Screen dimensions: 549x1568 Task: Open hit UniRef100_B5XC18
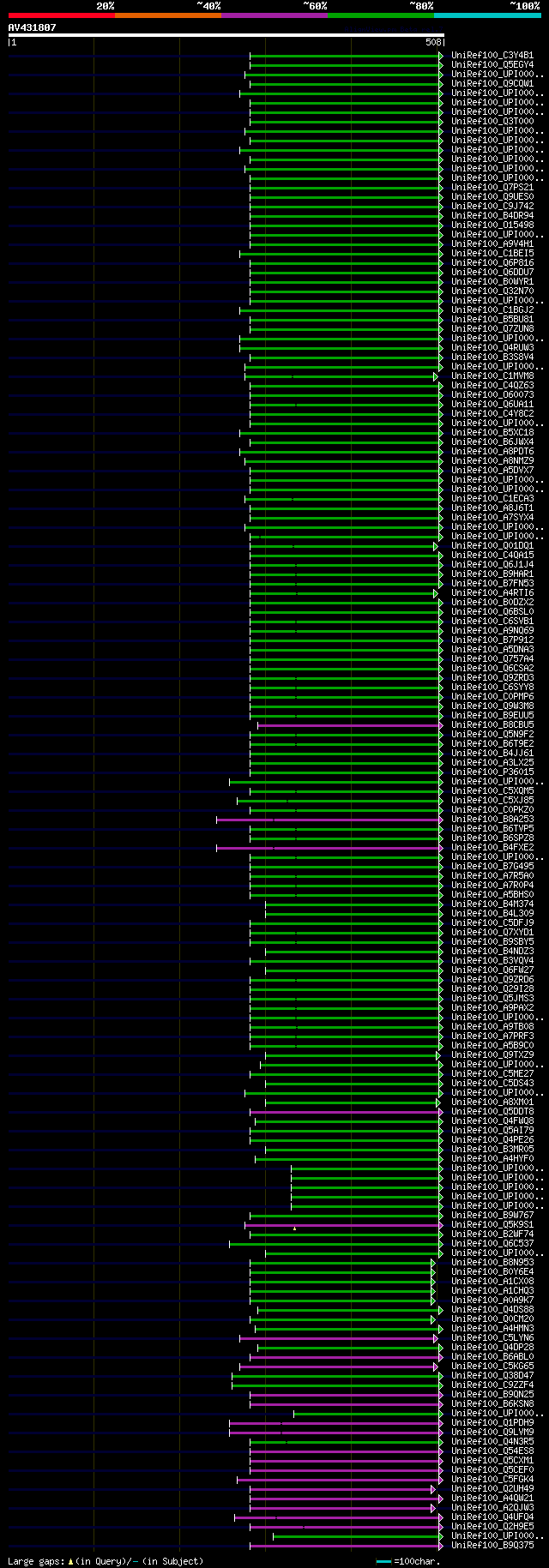492,433
